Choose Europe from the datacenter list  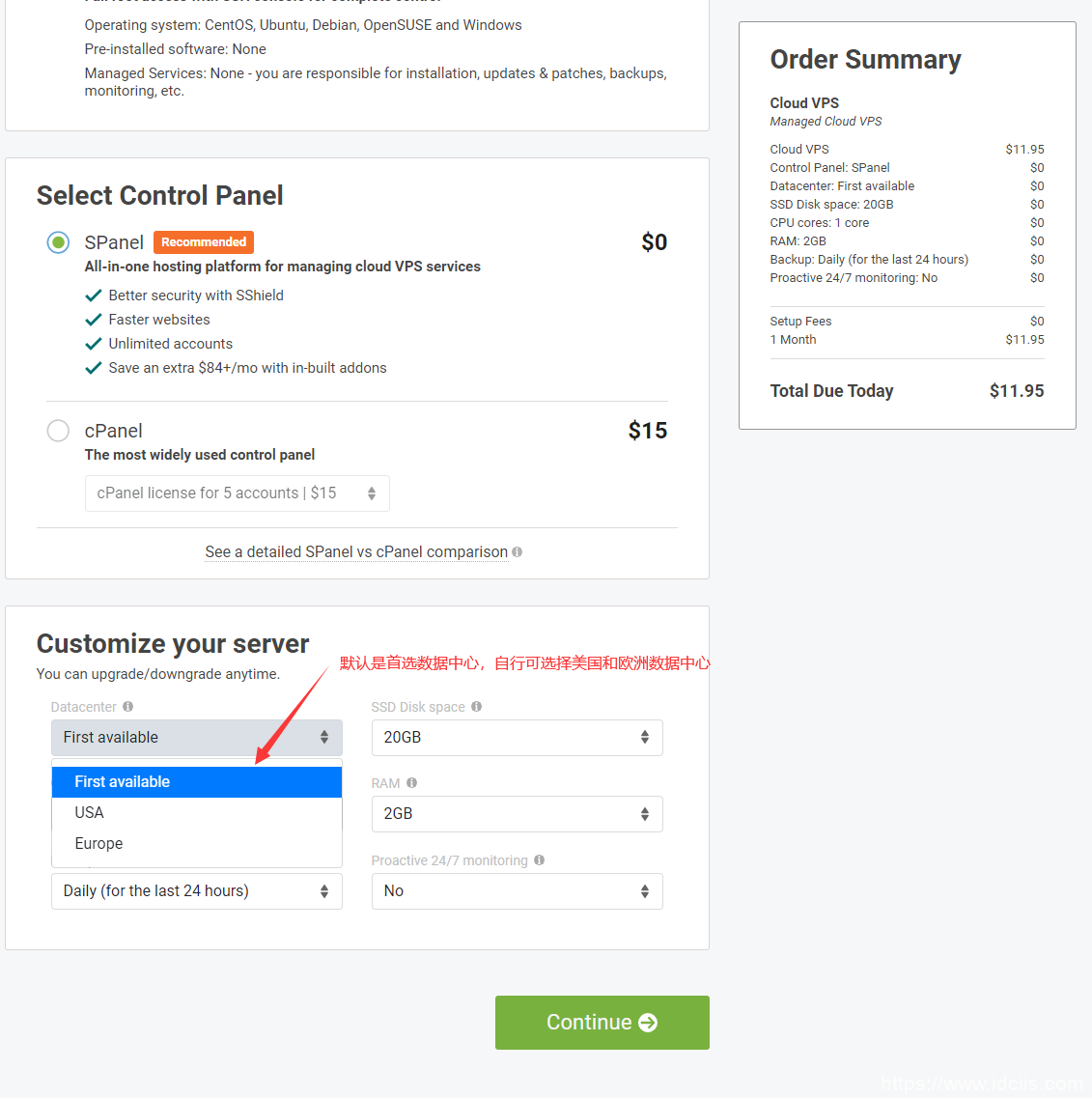(99, 844)
